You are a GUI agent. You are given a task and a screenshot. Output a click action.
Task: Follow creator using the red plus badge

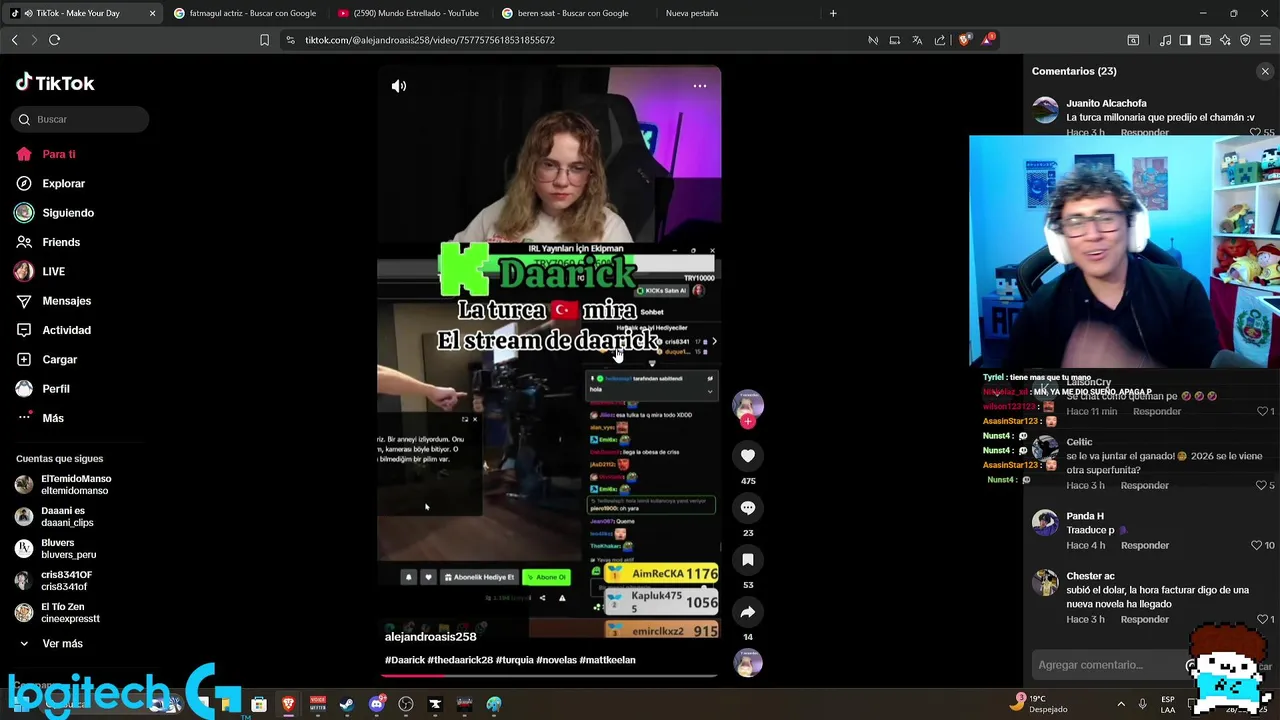tap(748, 422)
